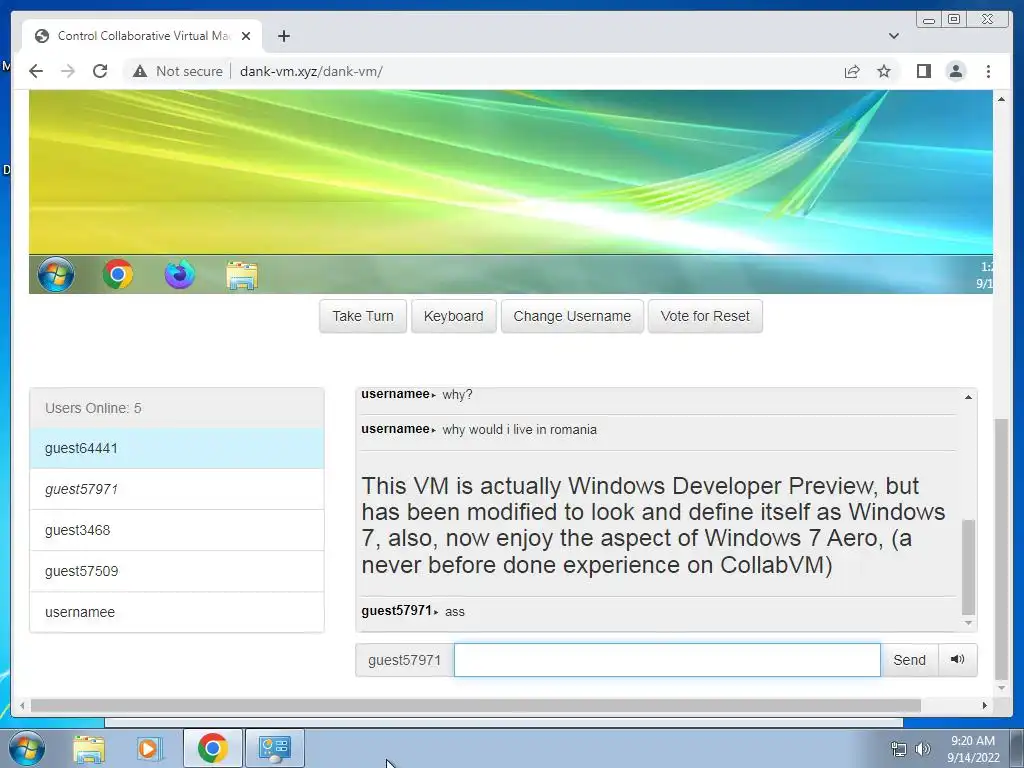This screenshot has height=768, width=1024.
Task: Click the page scroll up arrow
Action: pos(1001,99)
